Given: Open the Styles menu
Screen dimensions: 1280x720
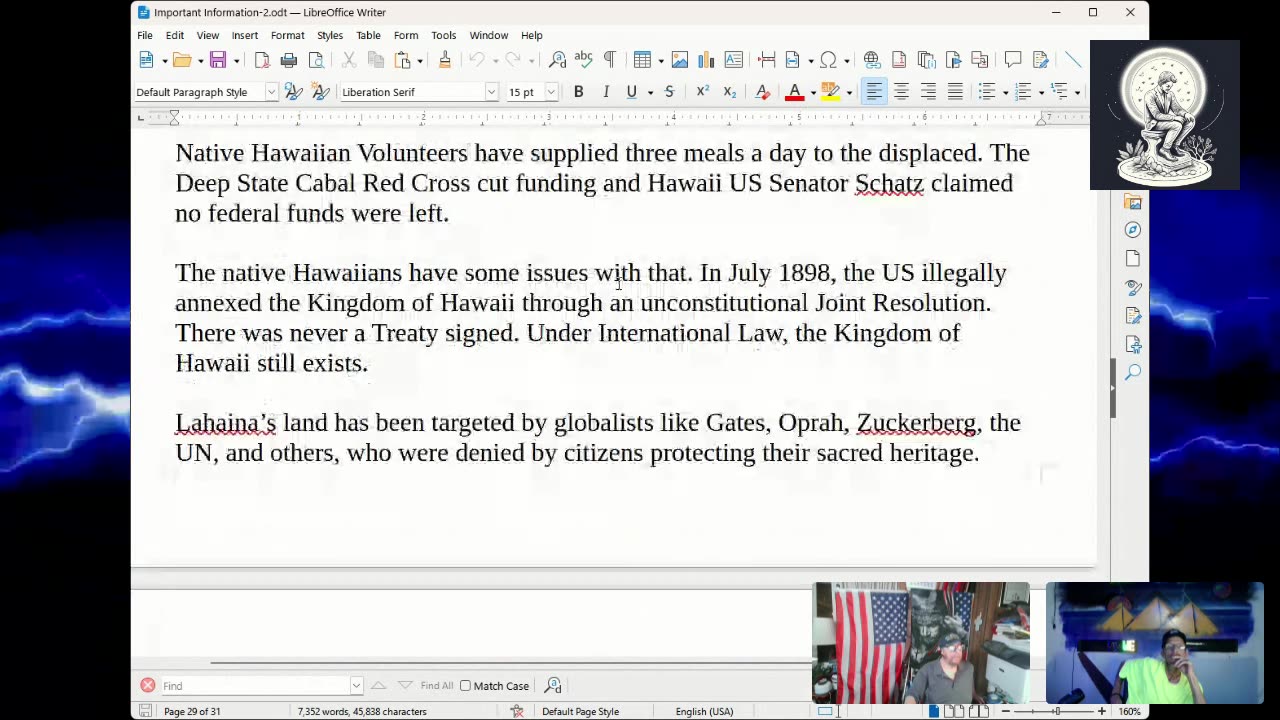Looking at the screenshot, I should pyautogui.click(x=330, y=35).
